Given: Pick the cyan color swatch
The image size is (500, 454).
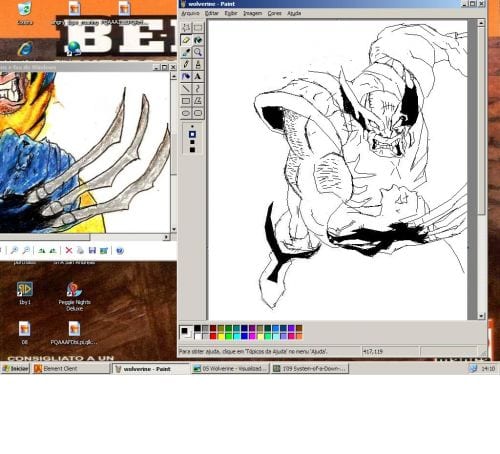Looking at the screenshot, I should pyautogui.click(x=237, y=336).
